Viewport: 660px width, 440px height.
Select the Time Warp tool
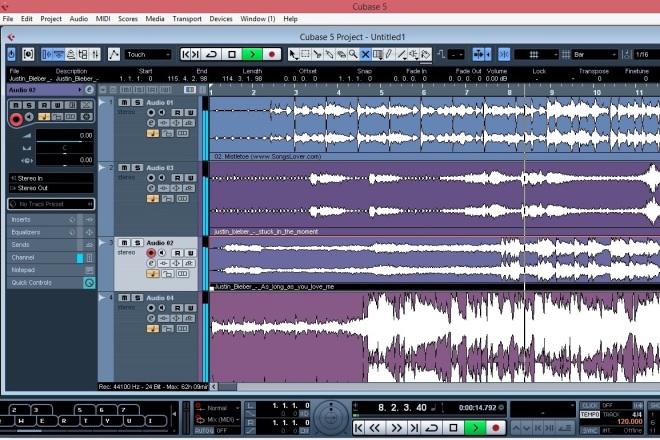click(378, 54)
